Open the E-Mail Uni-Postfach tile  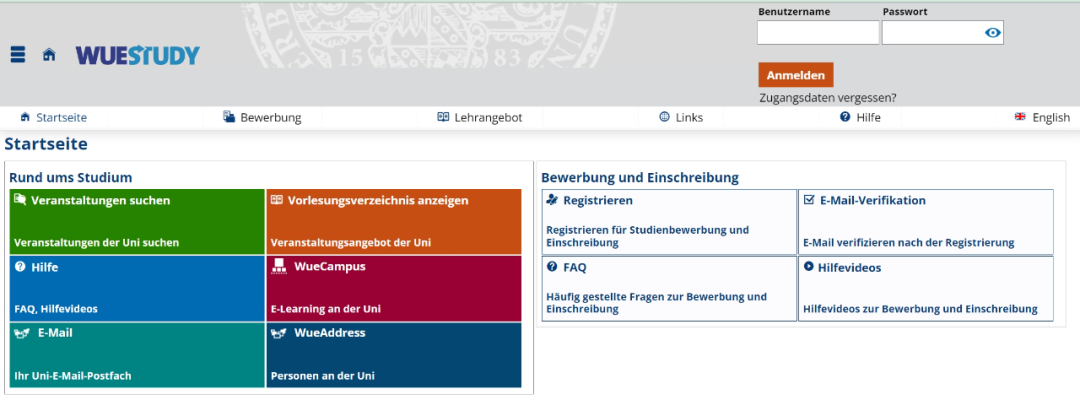point(136,354)
